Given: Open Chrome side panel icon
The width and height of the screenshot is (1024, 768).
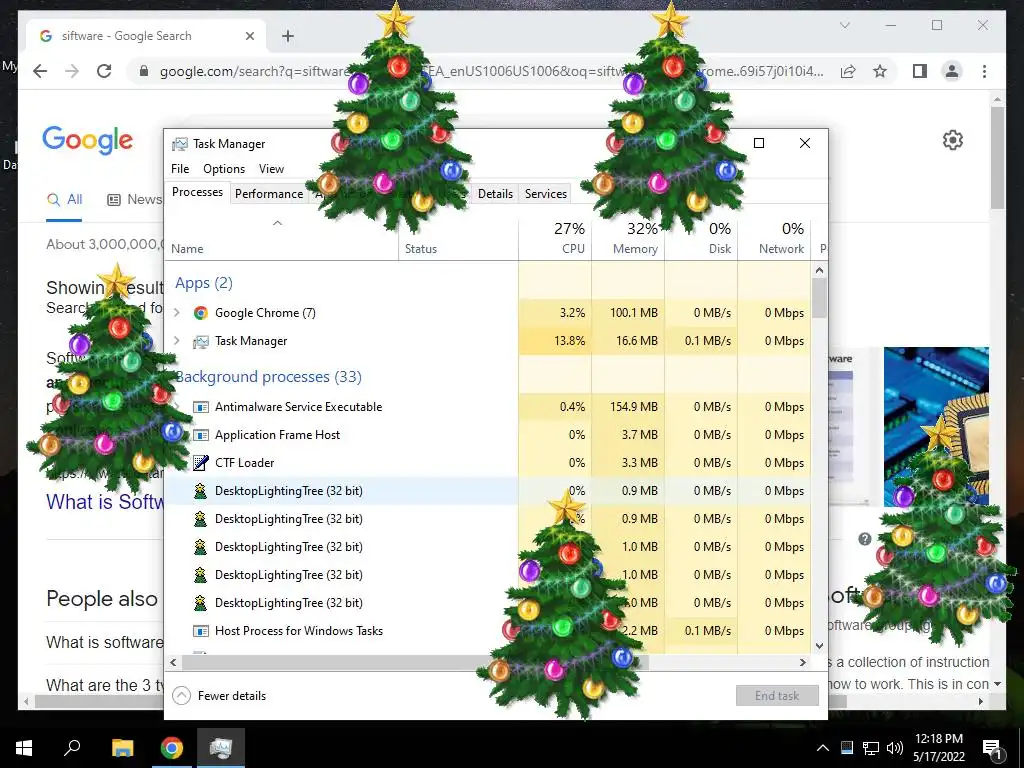Looking at the screenshot, I should tap(920, 71).
